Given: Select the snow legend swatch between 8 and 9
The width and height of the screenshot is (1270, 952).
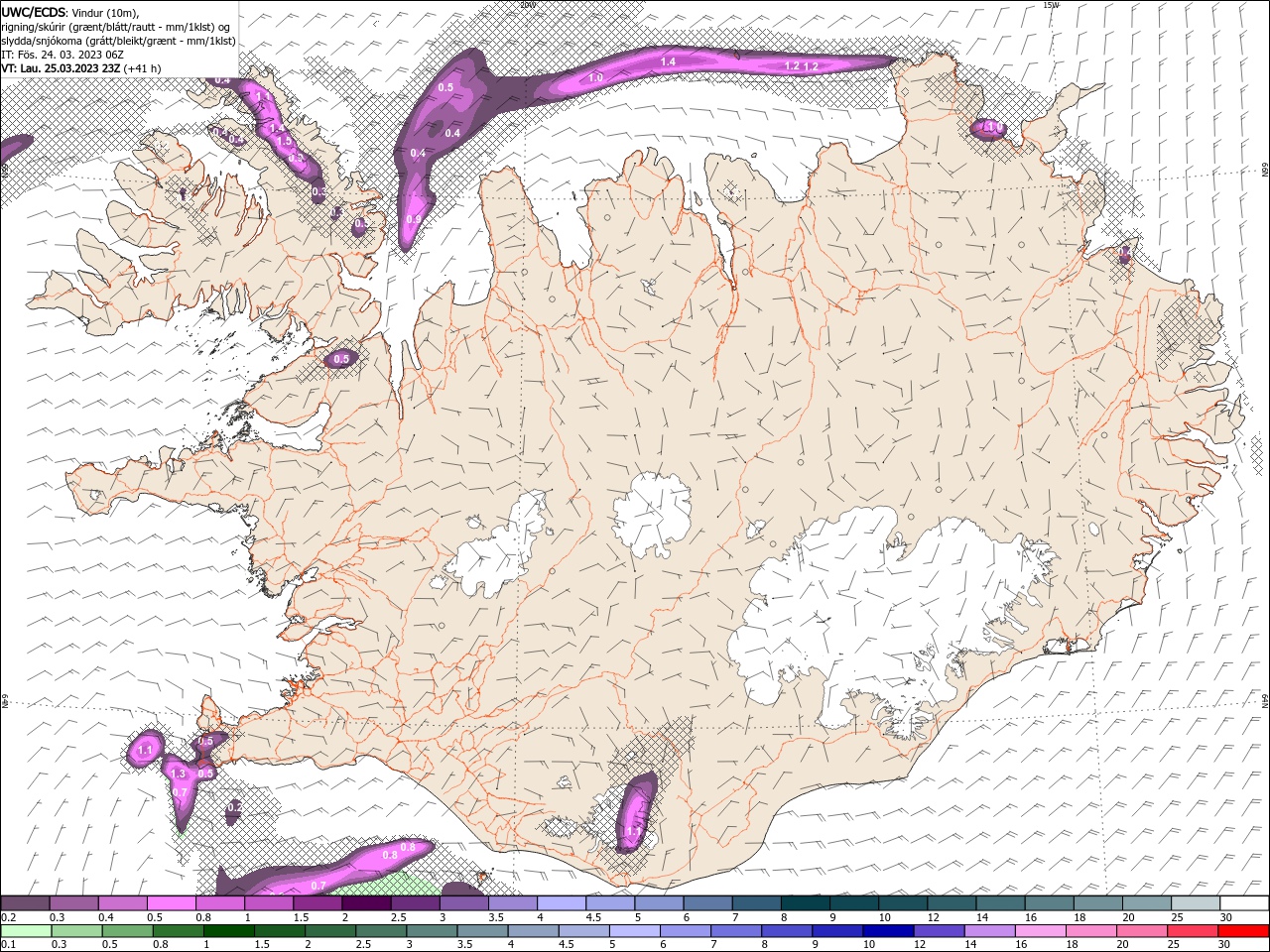Looking at the screenshot, I should [806, 903].
